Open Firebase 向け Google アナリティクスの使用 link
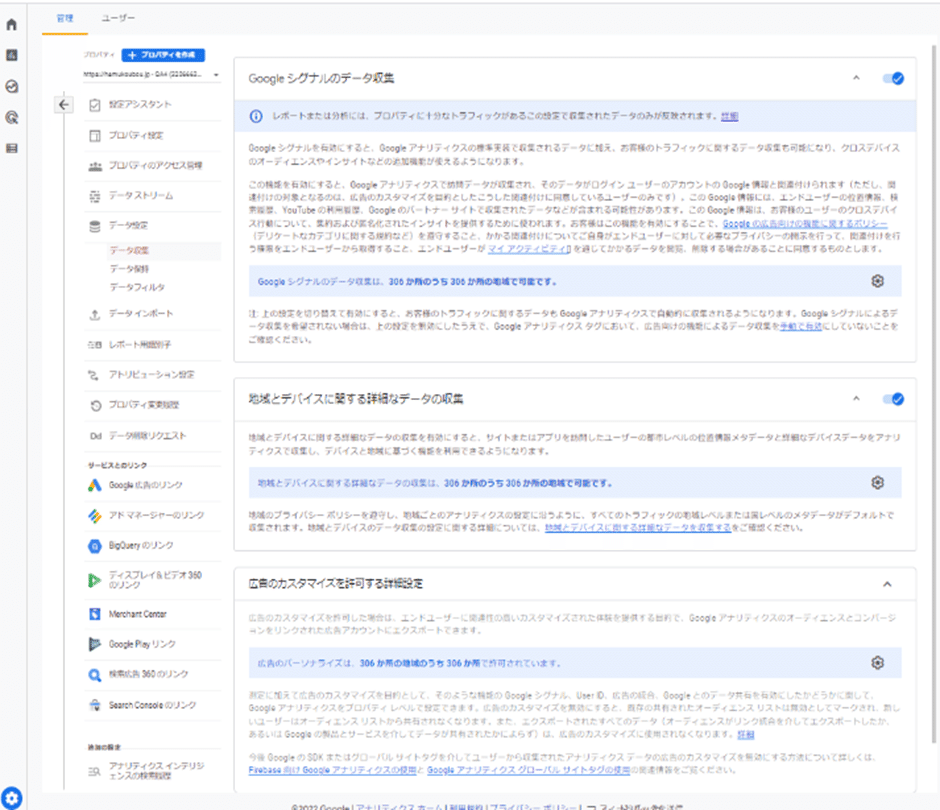This screenshot has height=810, width=940. coord(332,770)
